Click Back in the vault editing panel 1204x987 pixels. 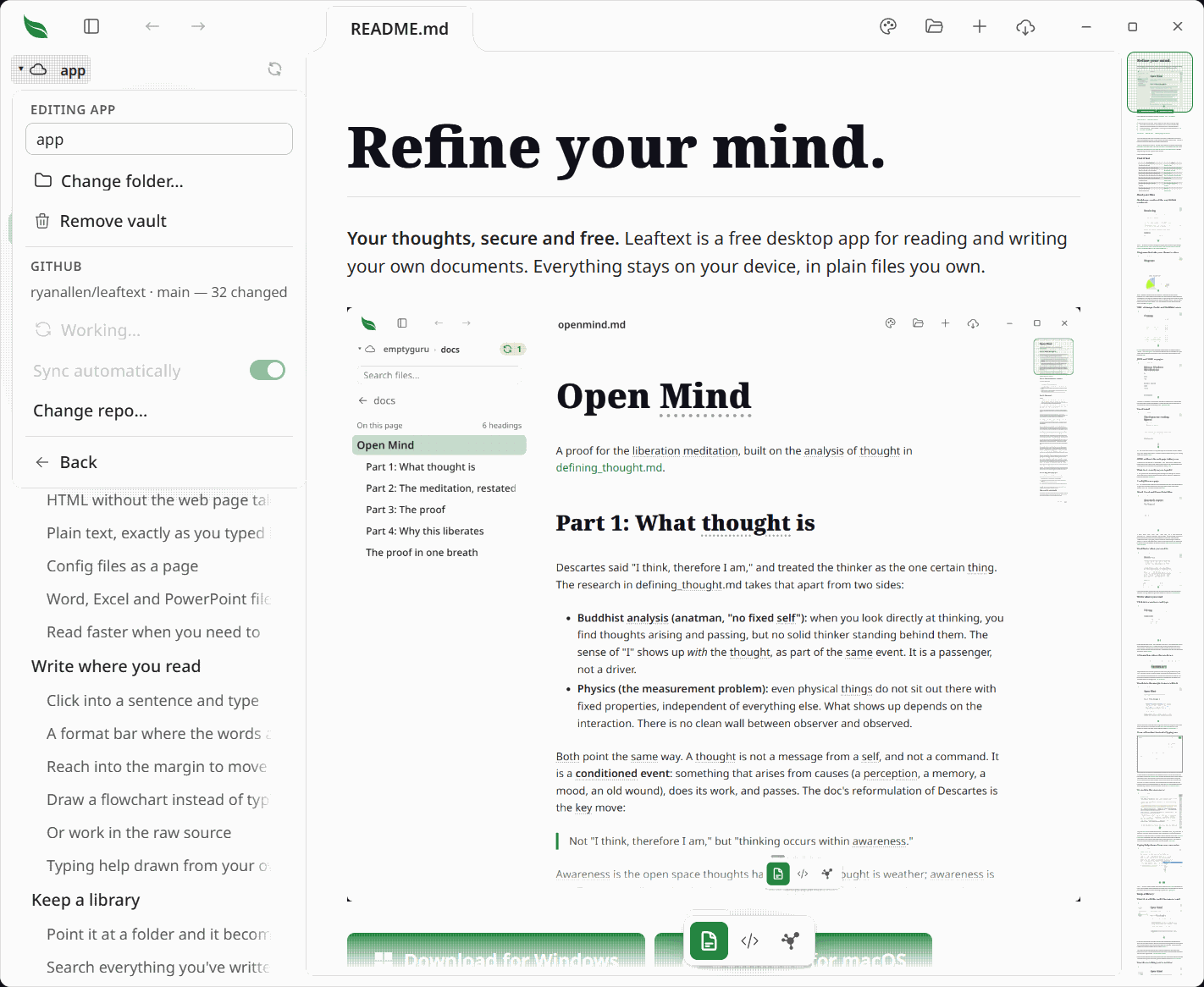click(159, 462)
